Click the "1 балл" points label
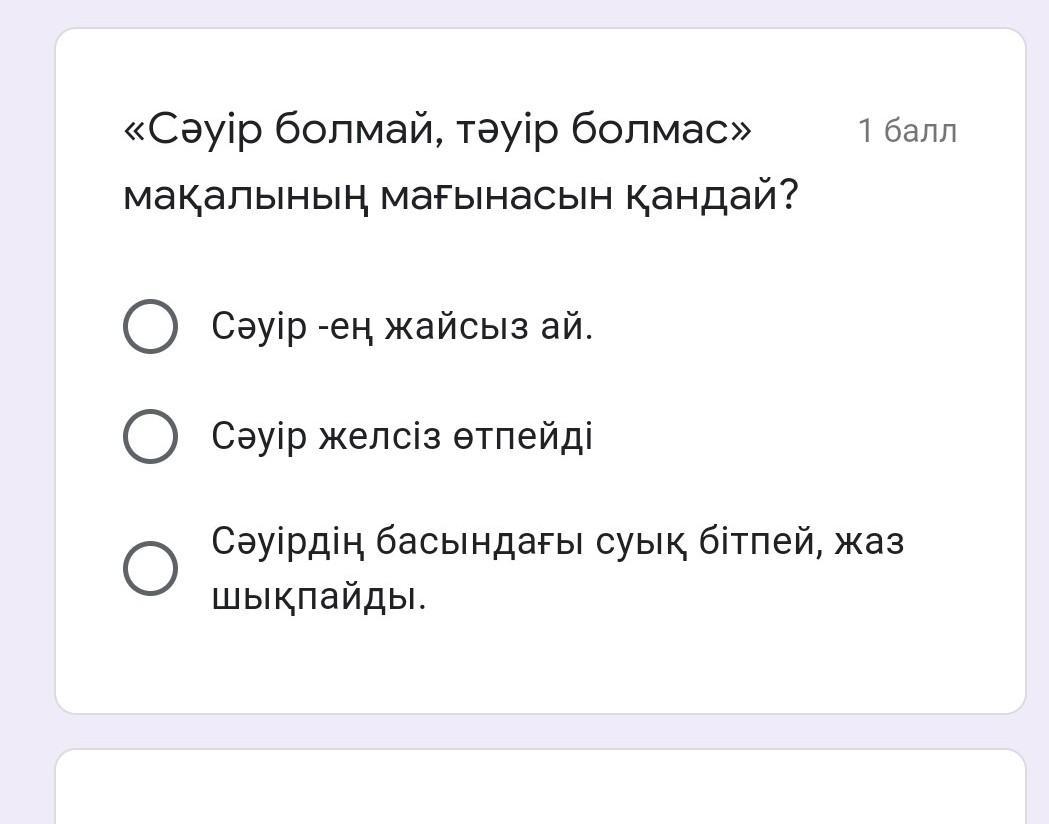 pos(907,131)
